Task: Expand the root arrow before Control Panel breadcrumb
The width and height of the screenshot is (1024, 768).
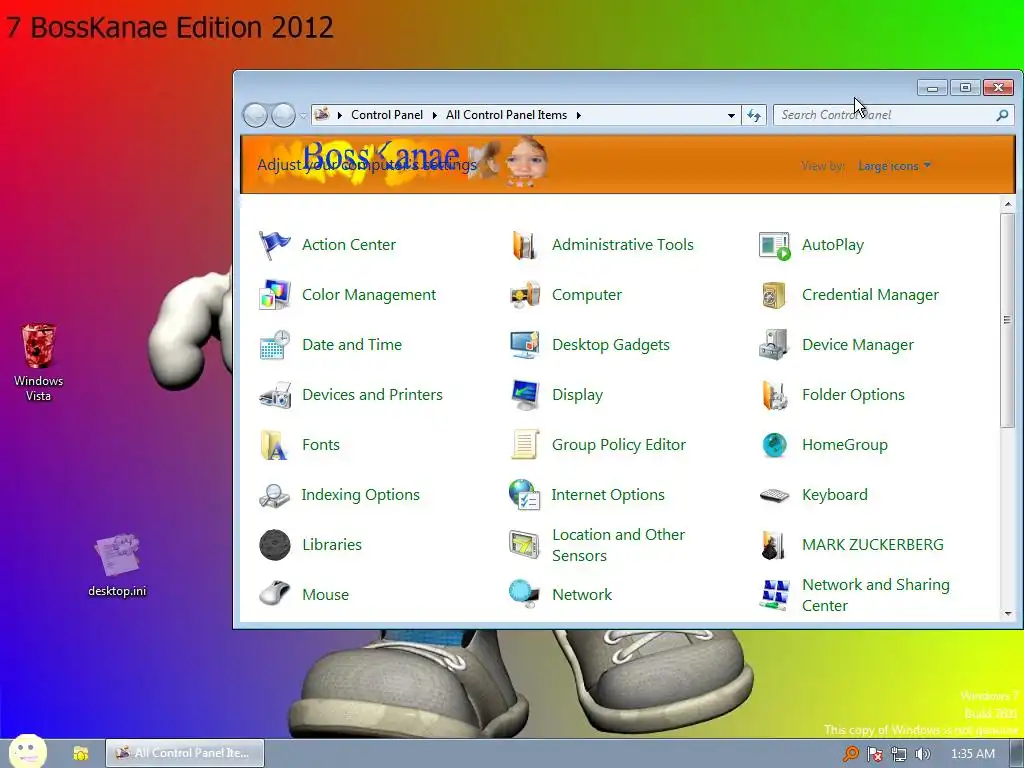Action: click(x=340, y=116)
